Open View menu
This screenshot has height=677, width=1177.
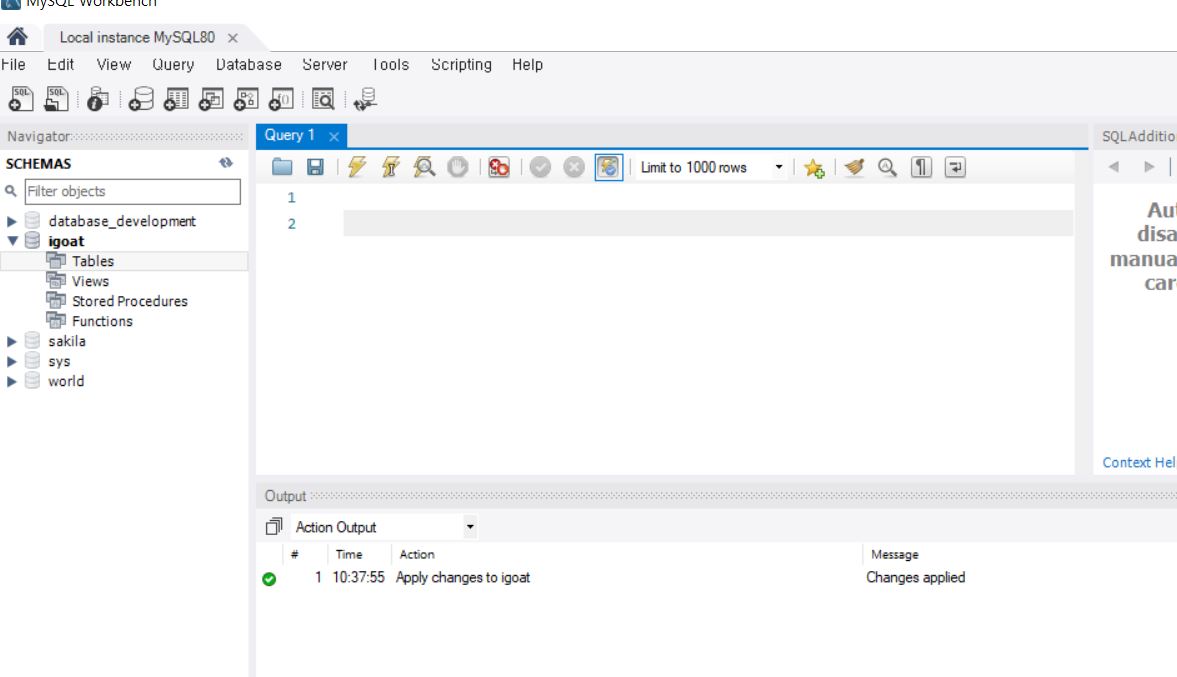(113, 65)
